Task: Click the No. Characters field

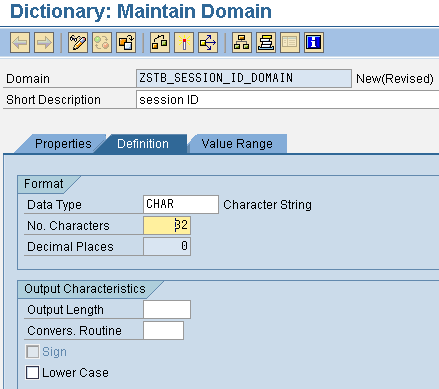Action: coord(167,225)
